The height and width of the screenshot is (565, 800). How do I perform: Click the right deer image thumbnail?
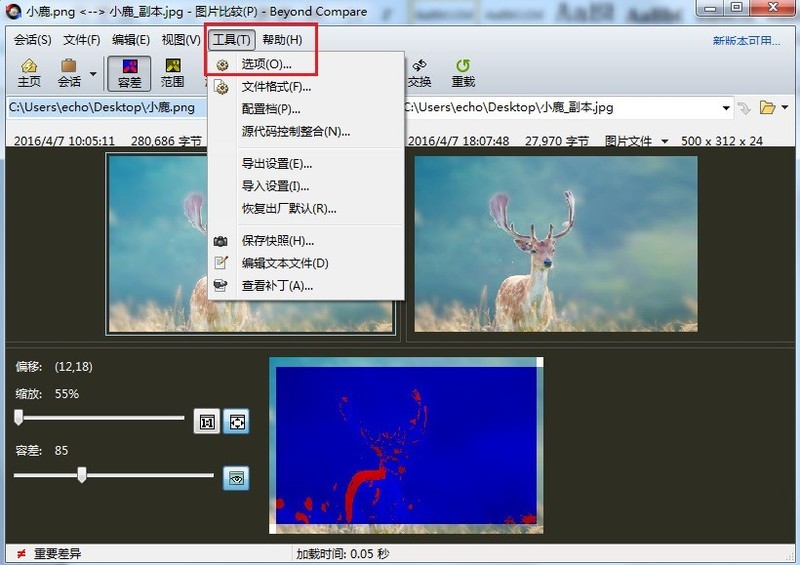[x=556, y=243]
